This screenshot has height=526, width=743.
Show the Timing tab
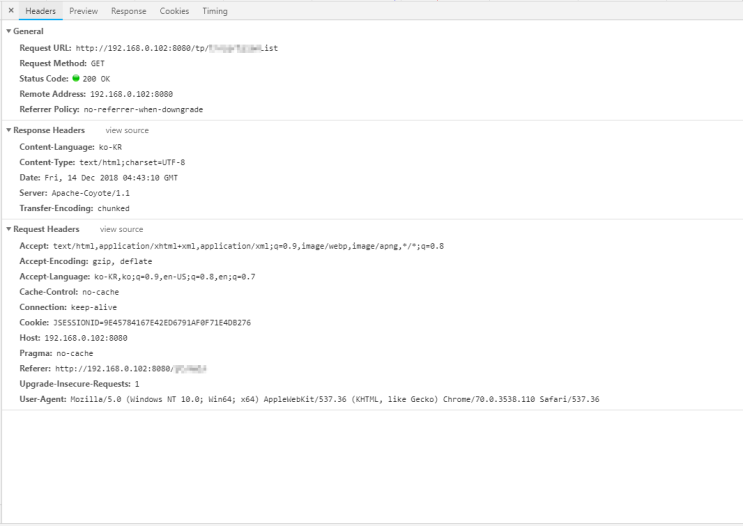[x=214, y=11]
